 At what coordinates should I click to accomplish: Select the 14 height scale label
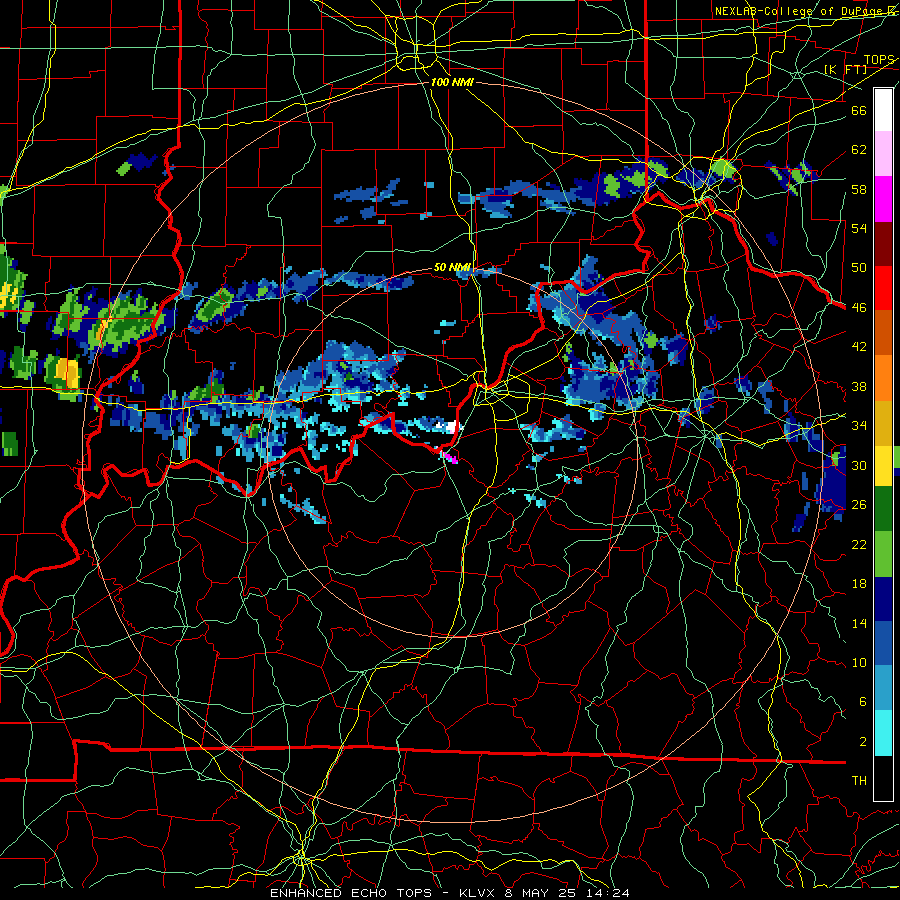[x=859, y=623]
